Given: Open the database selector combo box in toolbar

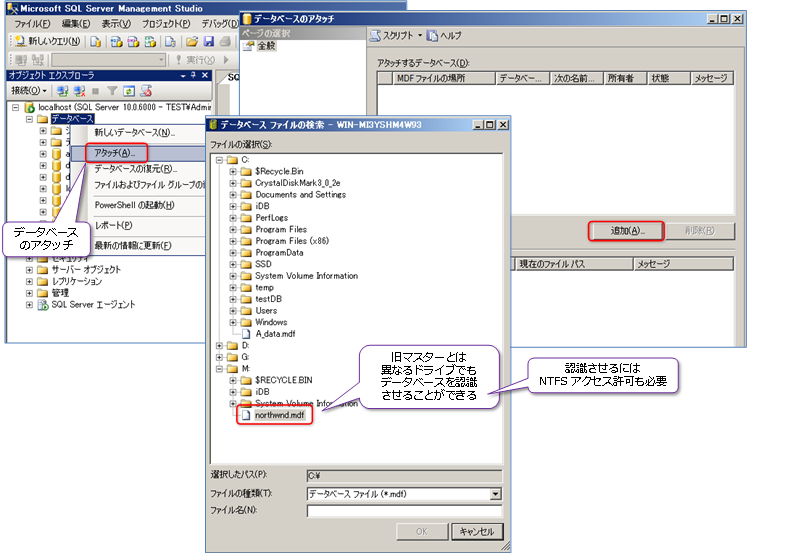Looking at the screenshot, I should (109, 60).
